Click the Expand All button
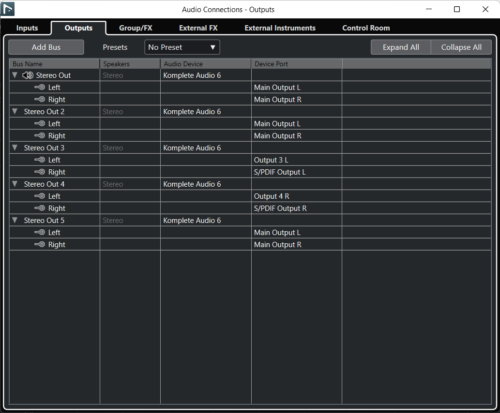The image size is (500, 413). [401, 47]
